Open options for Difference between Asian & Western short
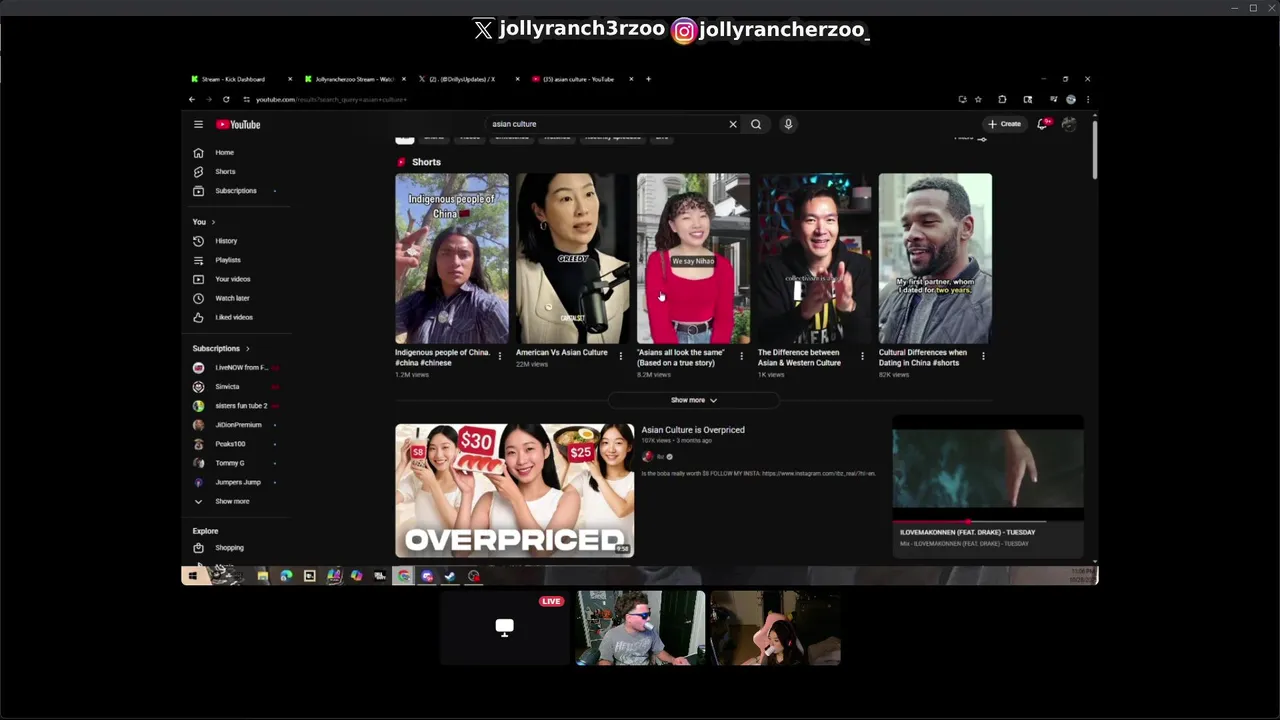This screenshot has width=1280, height=720. point(862,356)
